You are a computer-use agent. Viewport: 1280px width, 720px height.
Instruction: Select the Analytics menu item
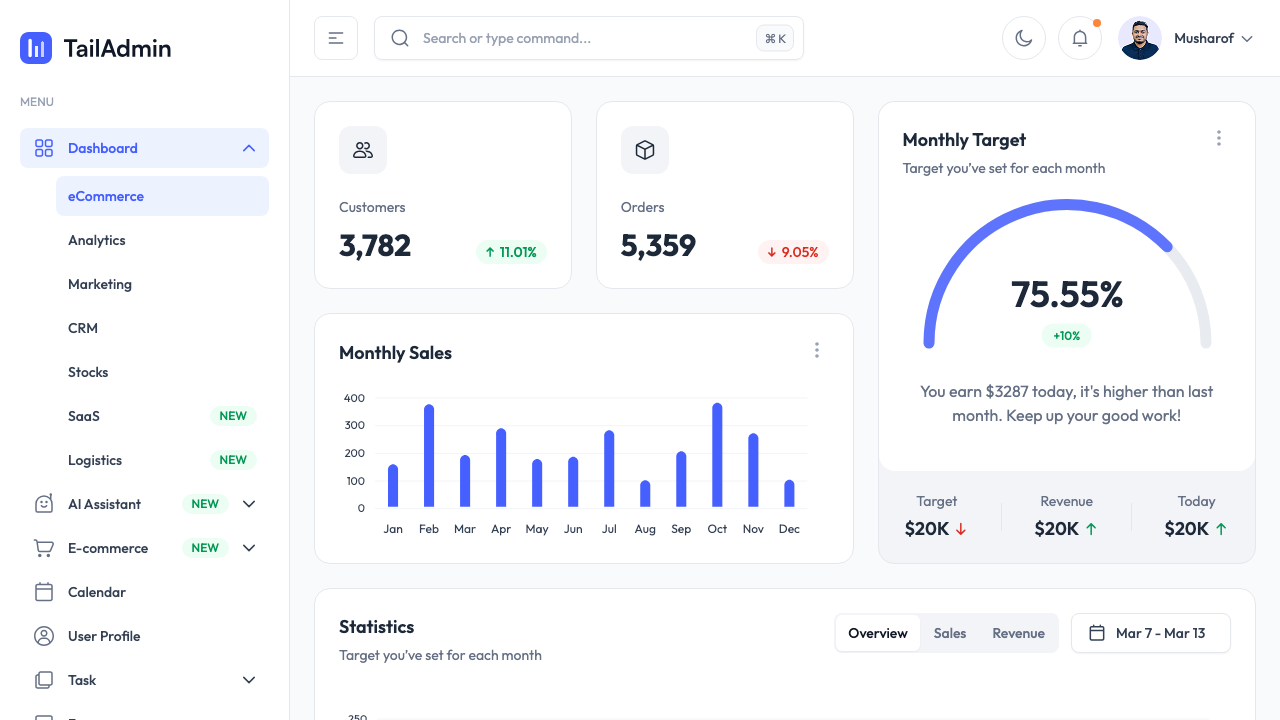pyautogui.click(x=97, y=240)
